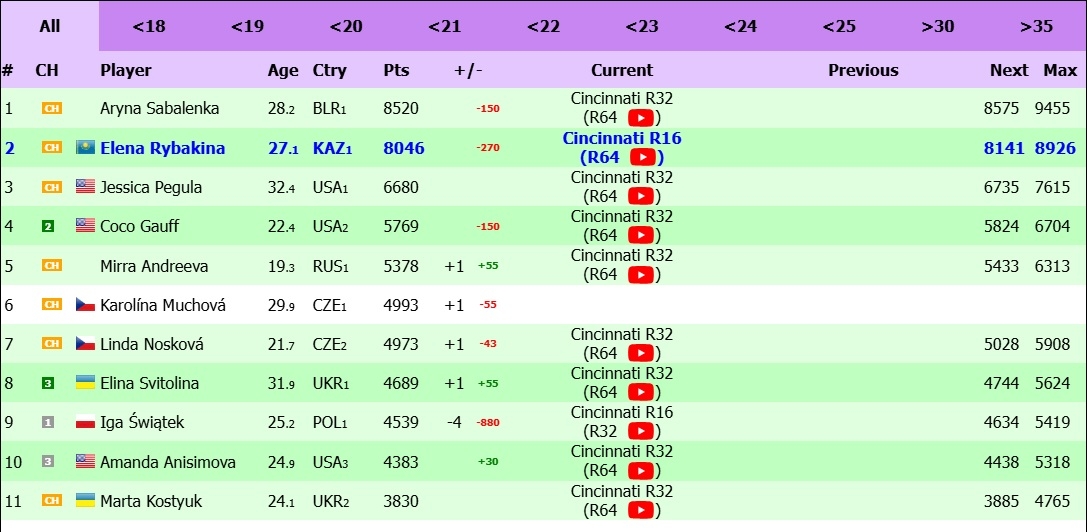
Task: Click Kazakhstan flag next to Elena Rybakina
Action: [x=85, y=148]
